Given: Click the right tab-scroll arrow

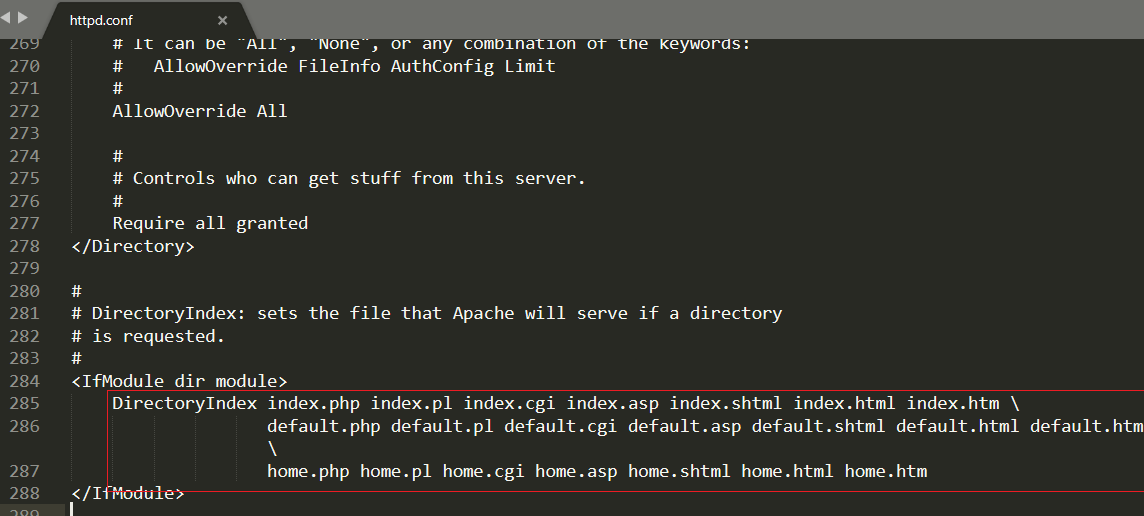Looking at the screenshot, I should click(23, 18).
